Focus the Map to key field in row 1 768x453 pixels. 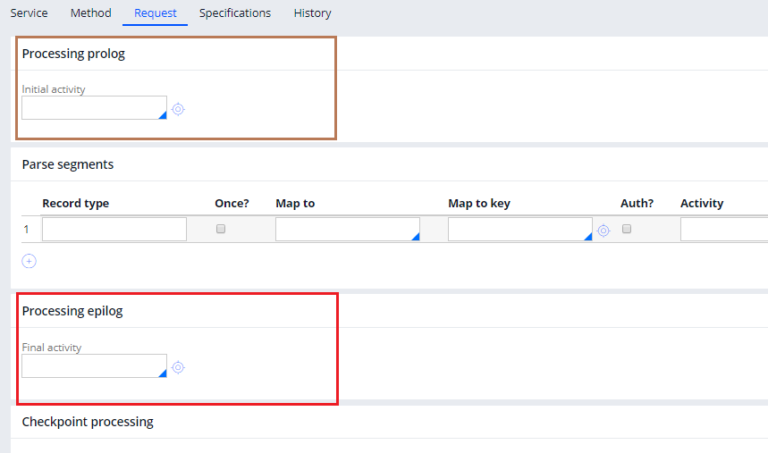[x=520, y=229]
